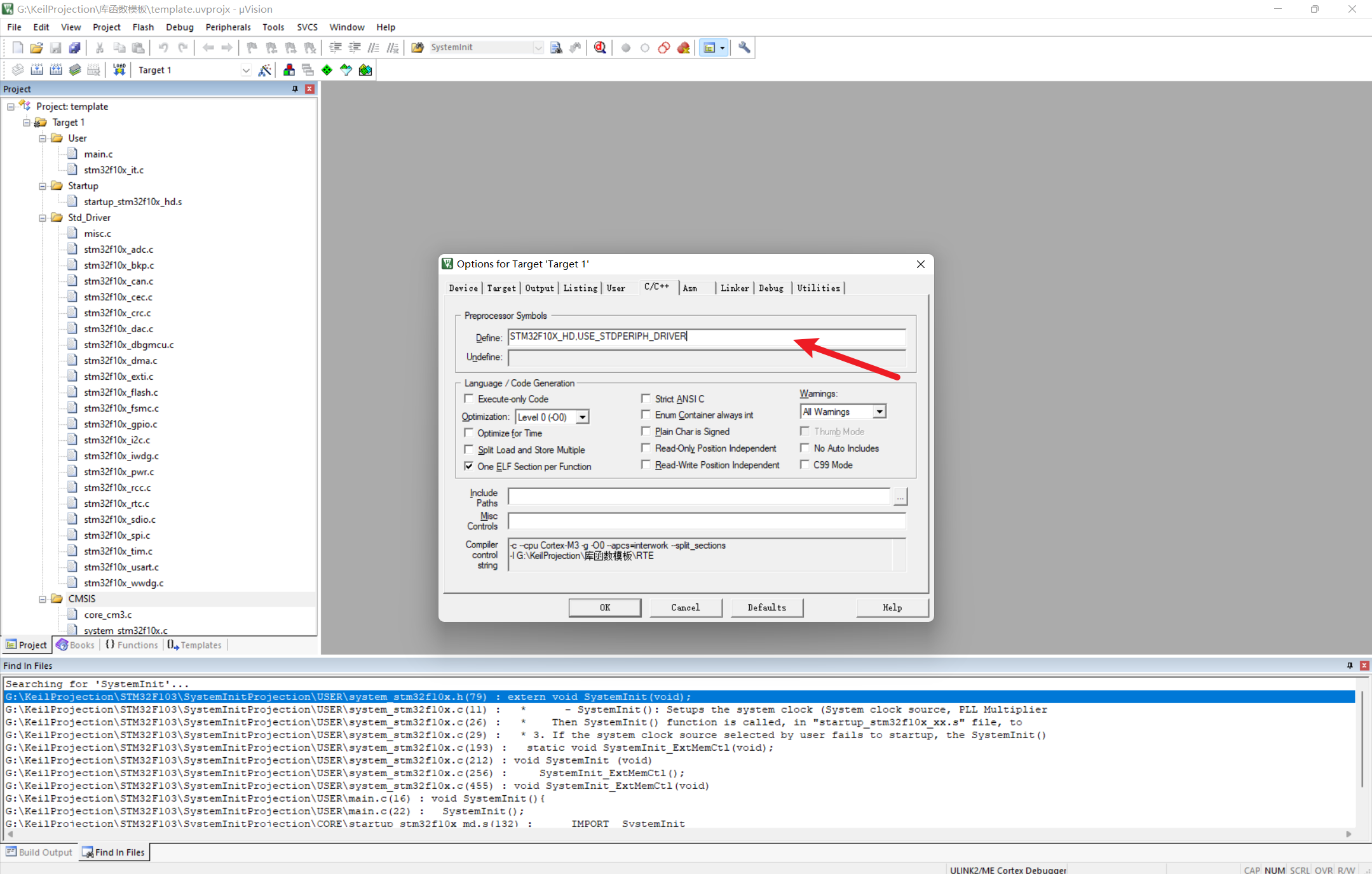Open the Target 1 selection dropdown

coord(246,70)
